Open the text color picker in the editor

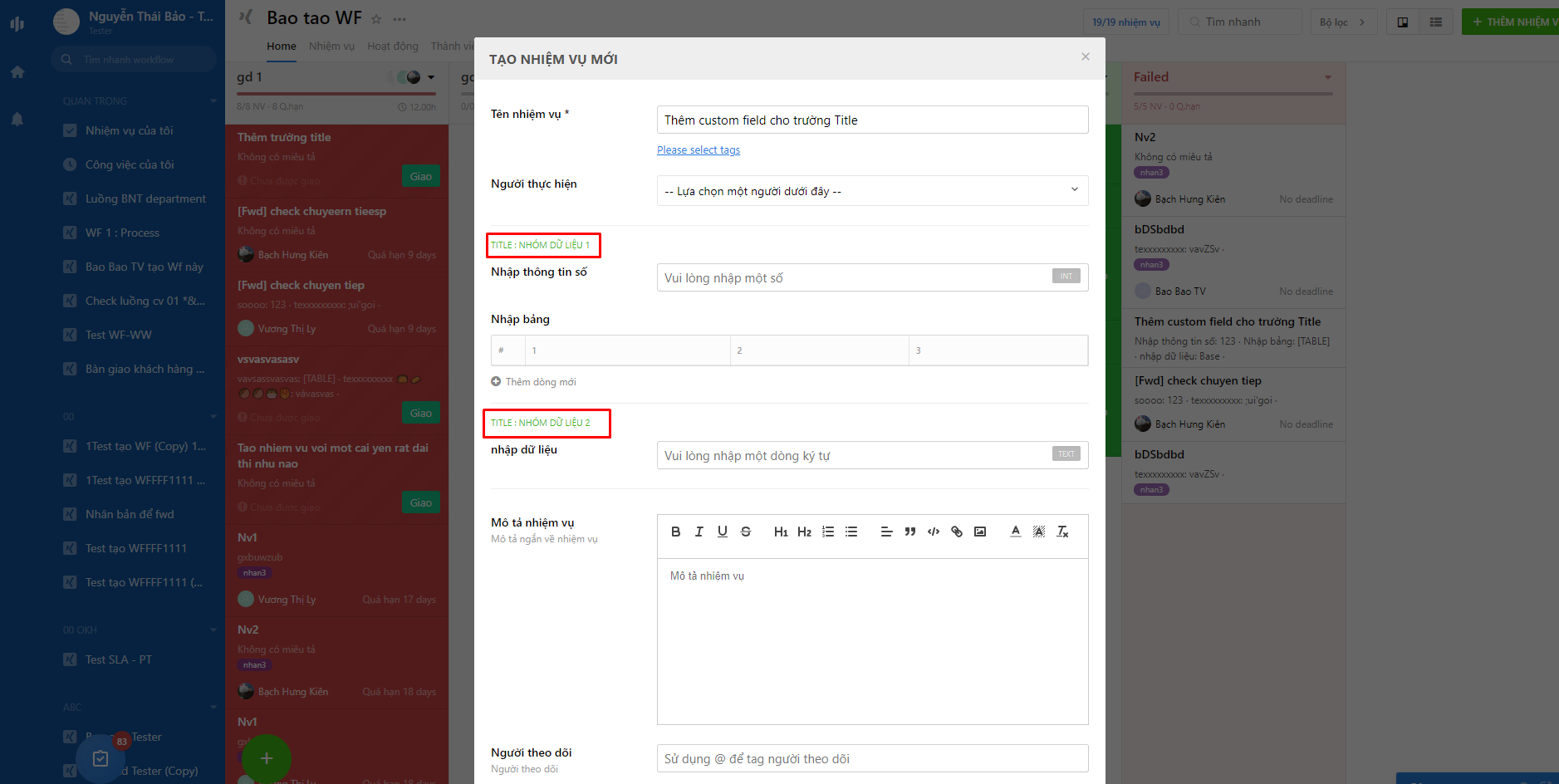coord(1015,532)
